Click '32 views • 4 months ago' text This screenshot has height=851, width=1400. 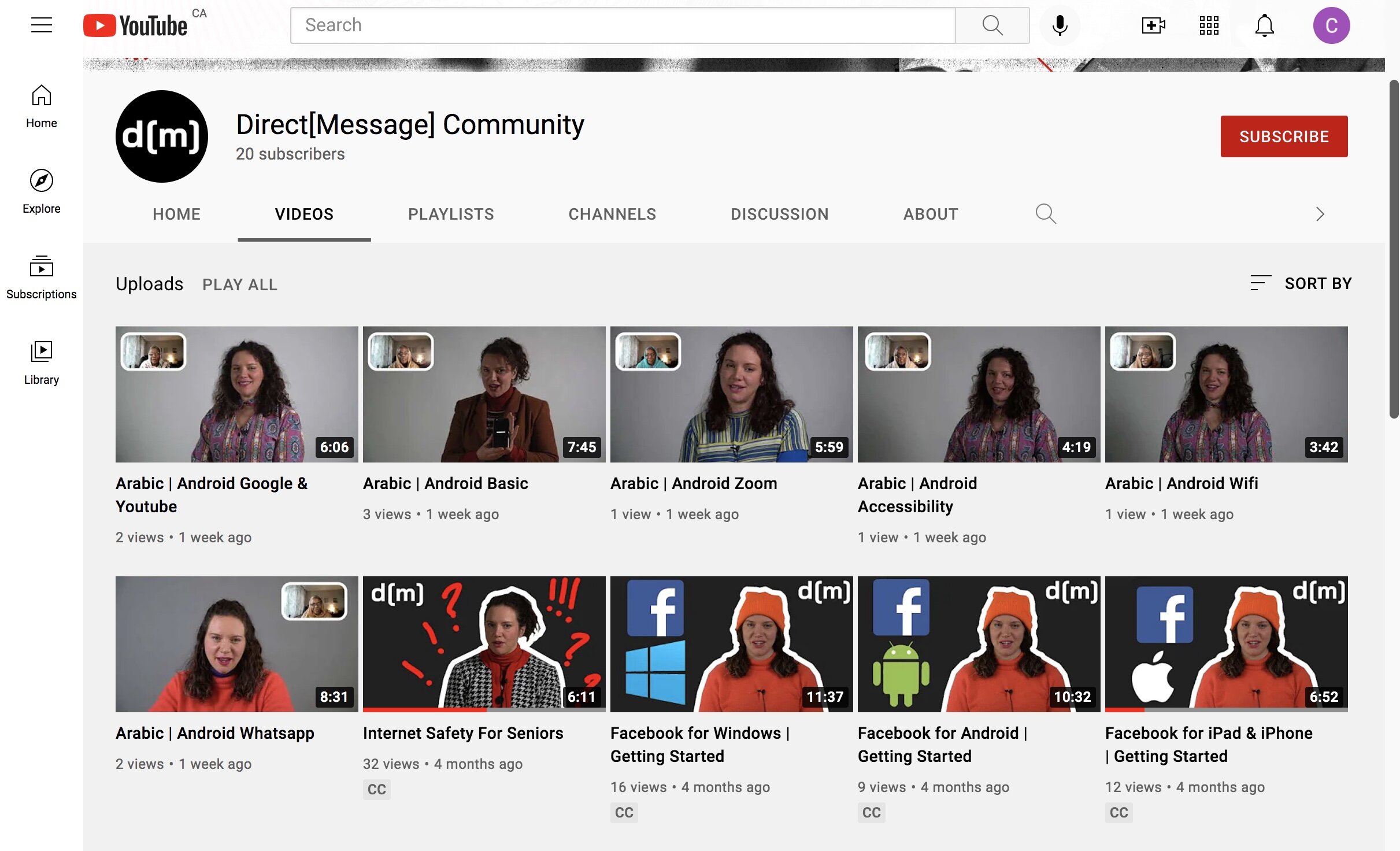pos(443,764)
